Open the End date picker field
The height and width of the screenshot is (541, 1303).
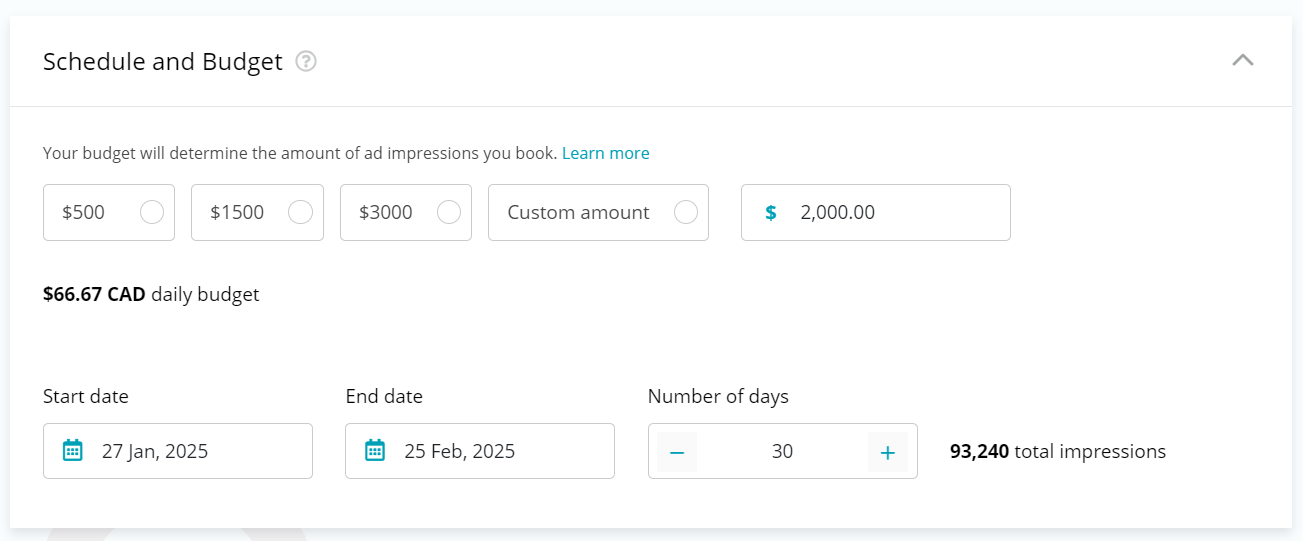point(480,451)
